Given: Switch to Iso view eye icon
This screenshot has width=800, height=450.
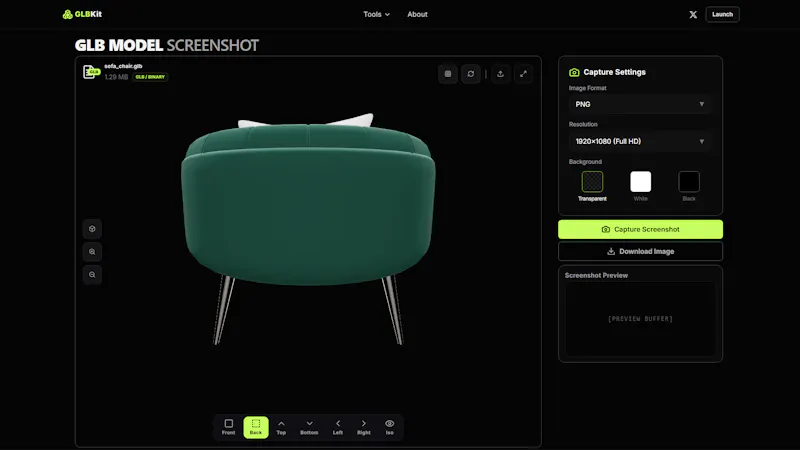Looking at the screenshot, I should coord(389,427).
